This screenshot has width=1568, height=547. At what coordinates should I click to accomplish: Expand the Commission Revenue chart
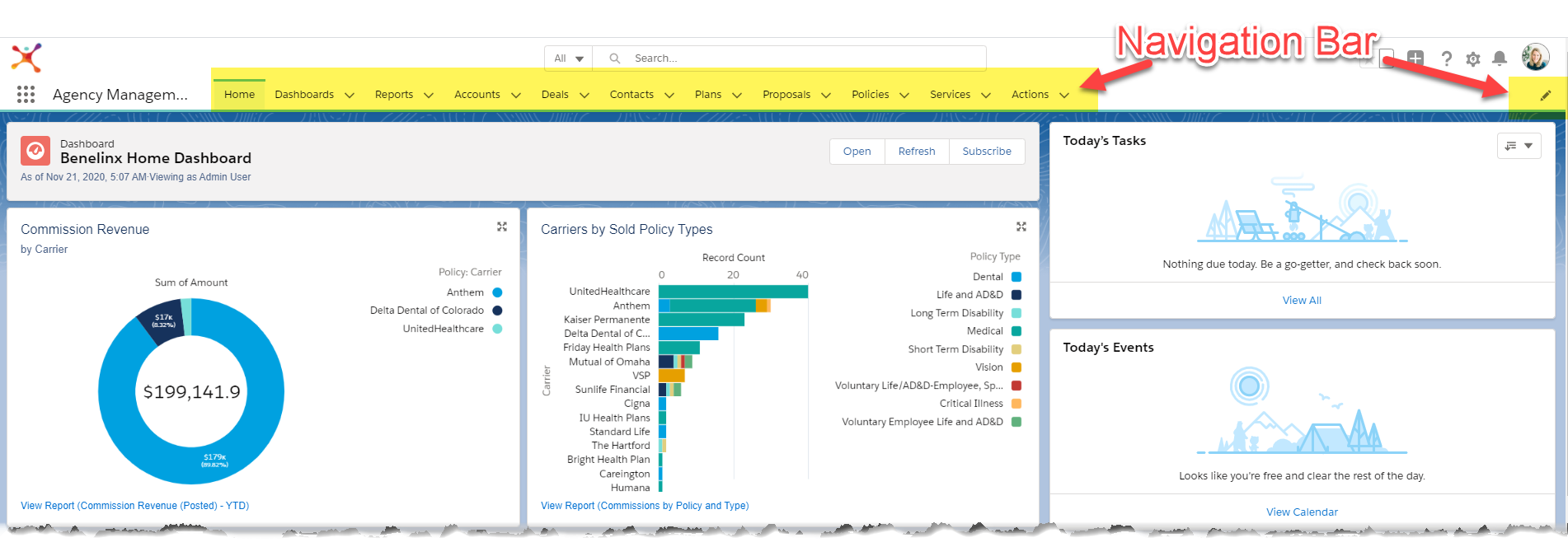point(502,227)
